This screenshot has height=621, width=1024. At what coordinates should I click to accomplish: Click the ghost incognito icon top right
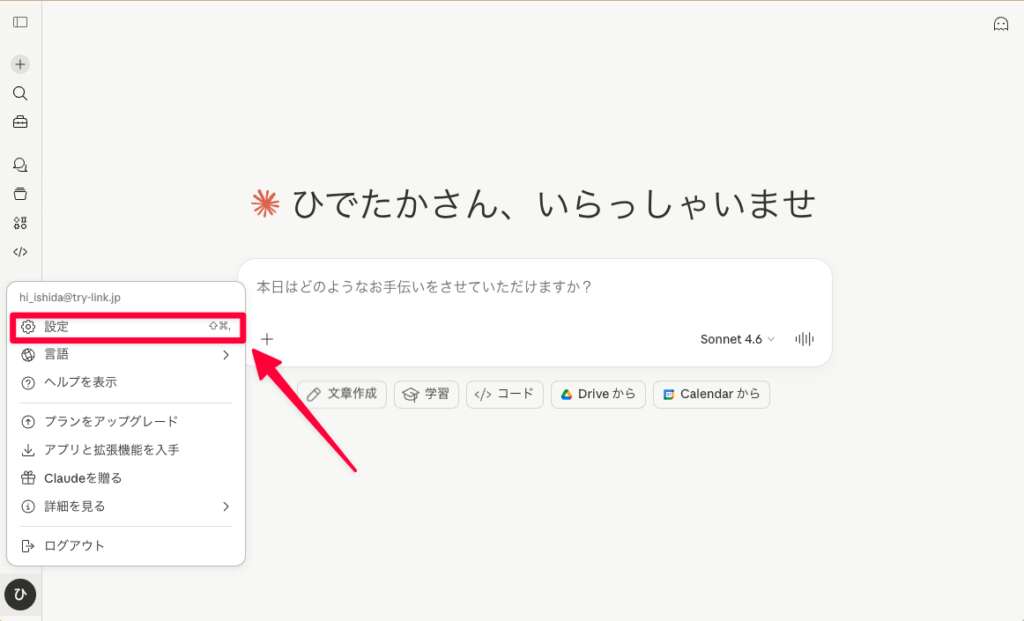pos(1001,22)
